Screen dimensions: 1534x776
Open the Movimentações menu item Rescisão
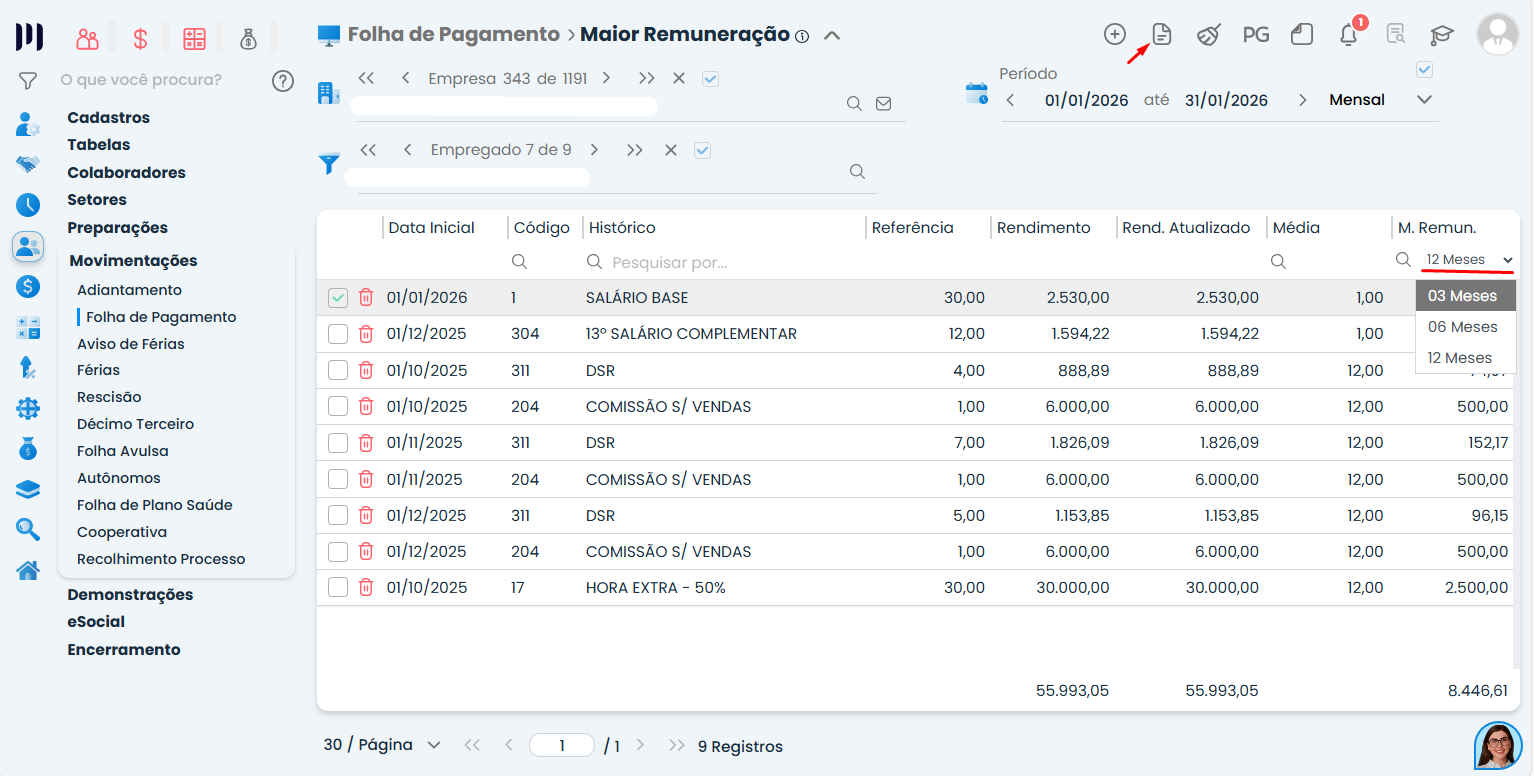coord(110,396)
